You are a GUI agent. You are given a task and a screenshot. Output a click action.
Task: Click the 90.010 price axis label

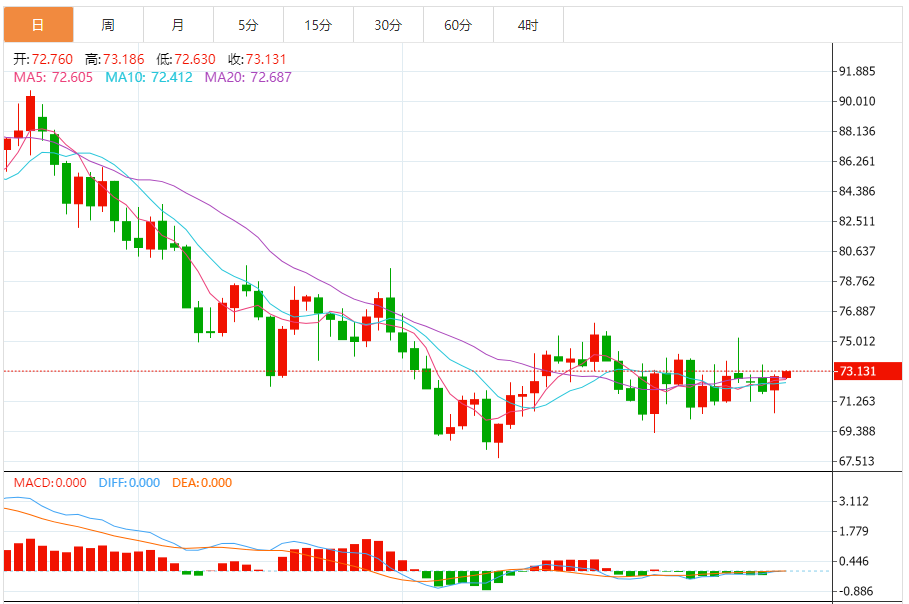tap(857, 101)
